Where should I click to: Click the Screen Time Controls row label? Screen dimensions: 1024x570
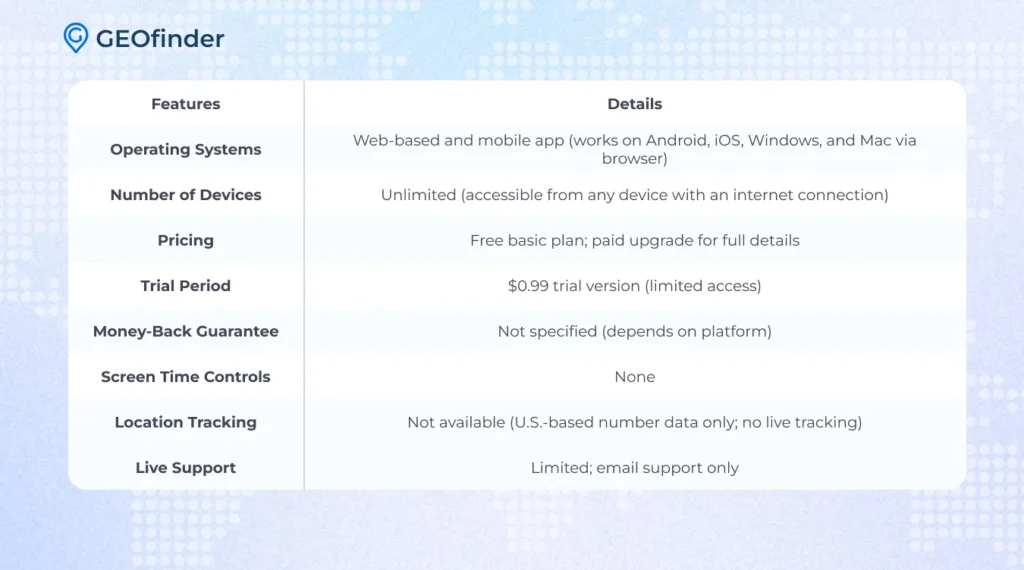(185, 377)
